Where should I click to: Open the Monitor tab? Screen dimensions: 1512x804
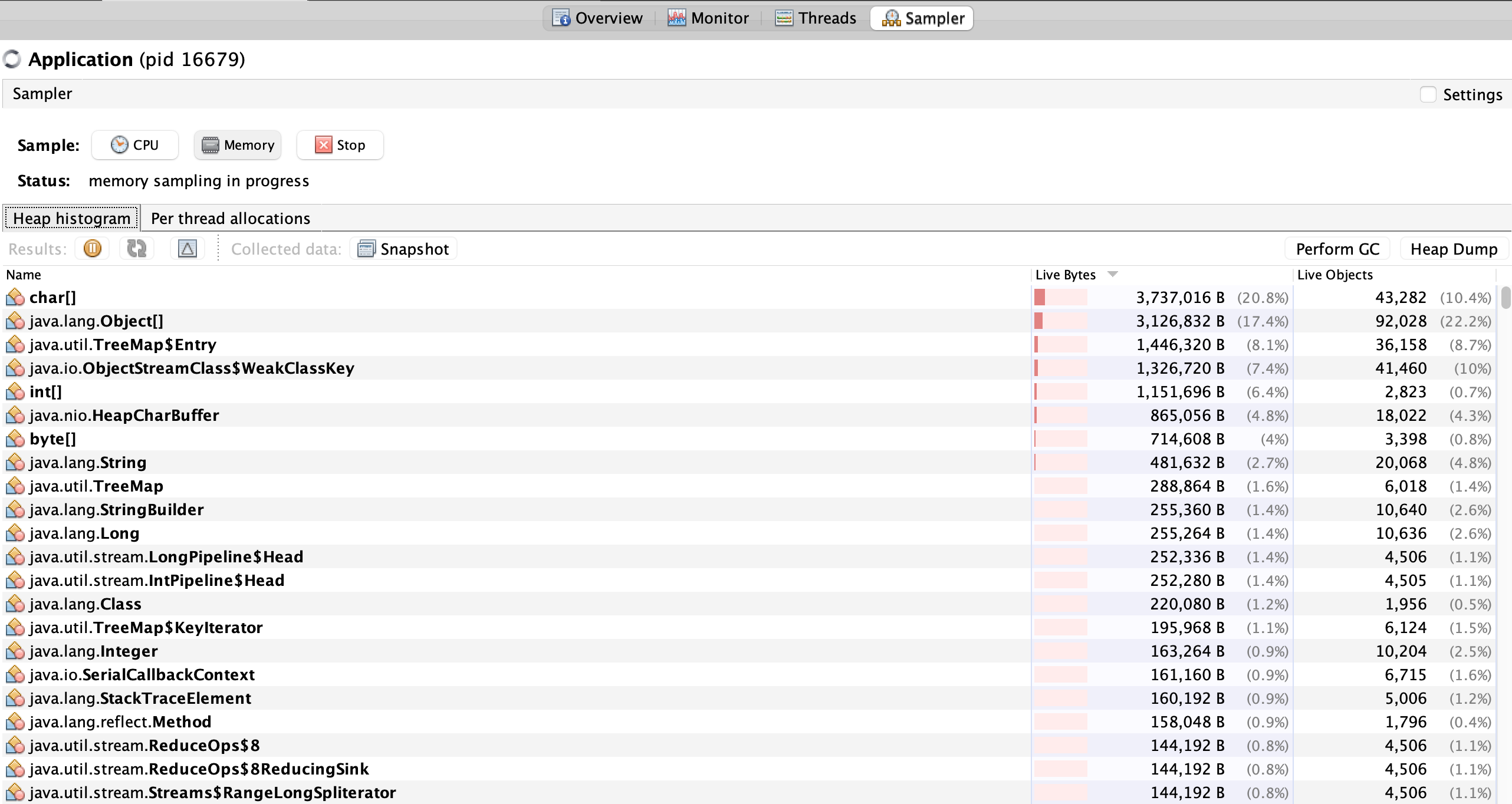pyautogui.click(x=708, y=18)
